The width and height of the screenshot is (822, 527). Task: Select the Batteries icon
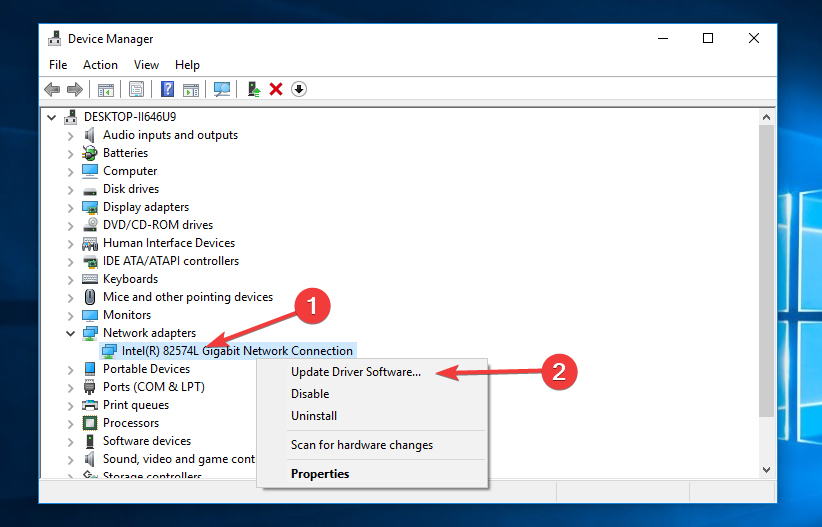[90, 153]
